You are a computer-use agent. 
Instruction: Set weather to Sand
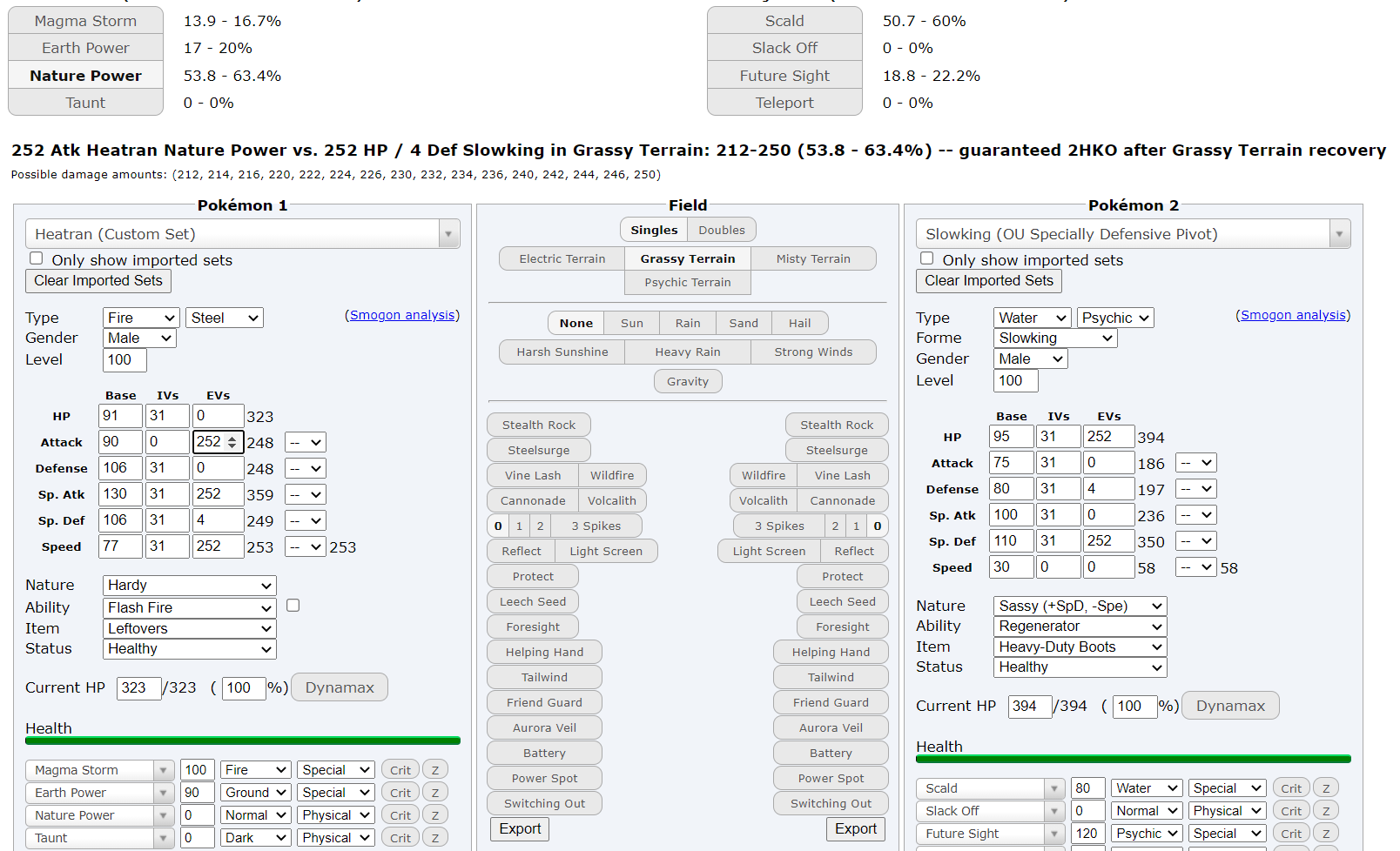pyautogui.click(x=744, y=323)
